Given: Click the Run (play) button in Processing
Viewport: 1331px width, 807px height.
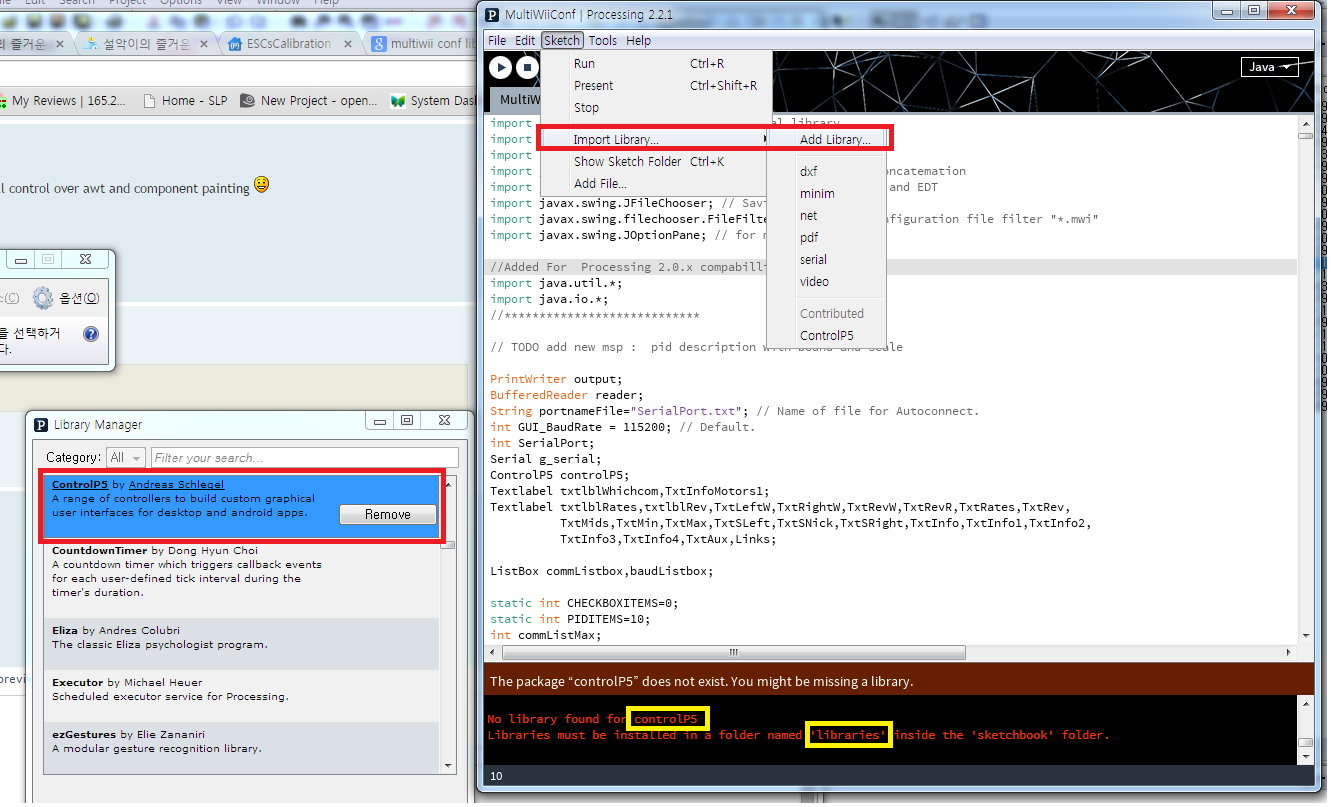Looking at the screenshot, I should (501, 67).
